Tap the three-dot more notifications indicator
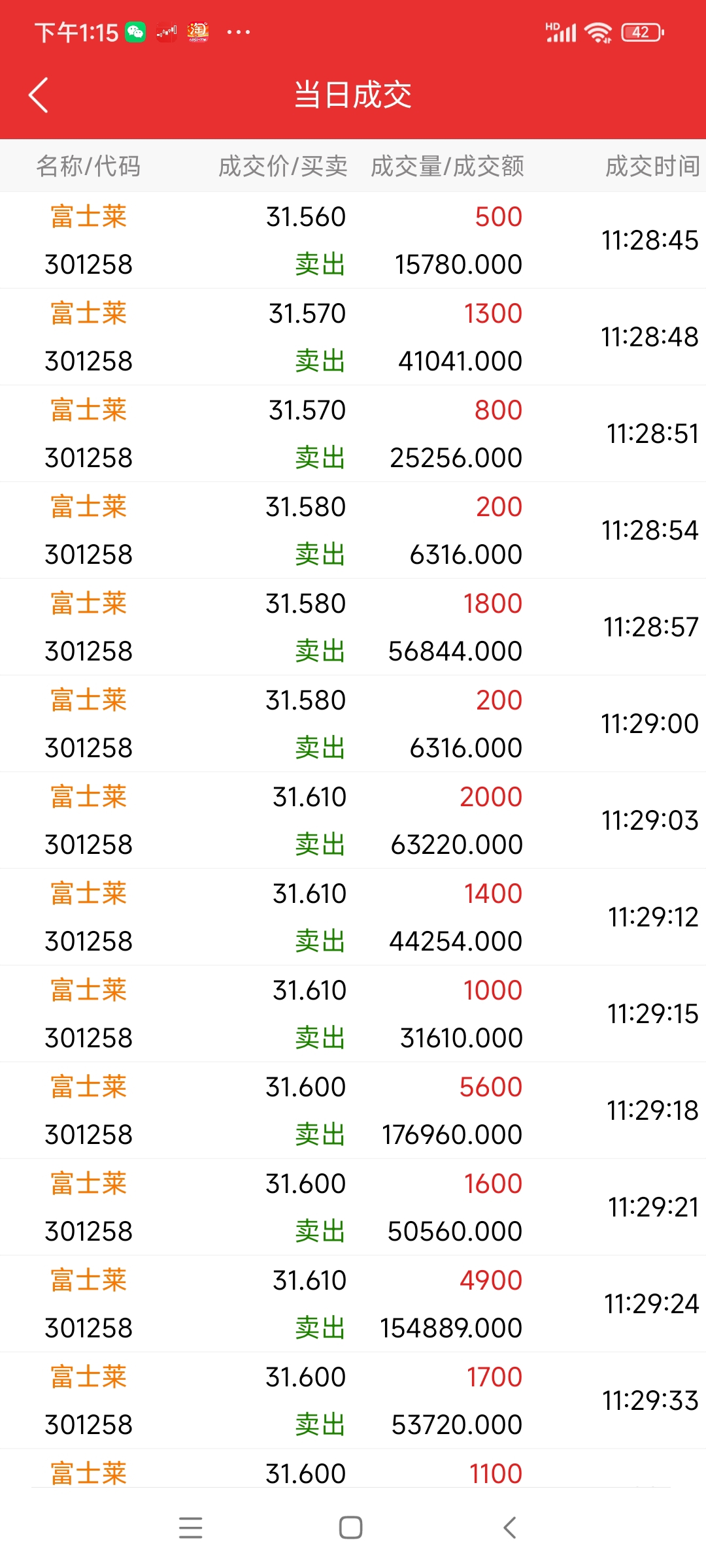 point(238,32)
